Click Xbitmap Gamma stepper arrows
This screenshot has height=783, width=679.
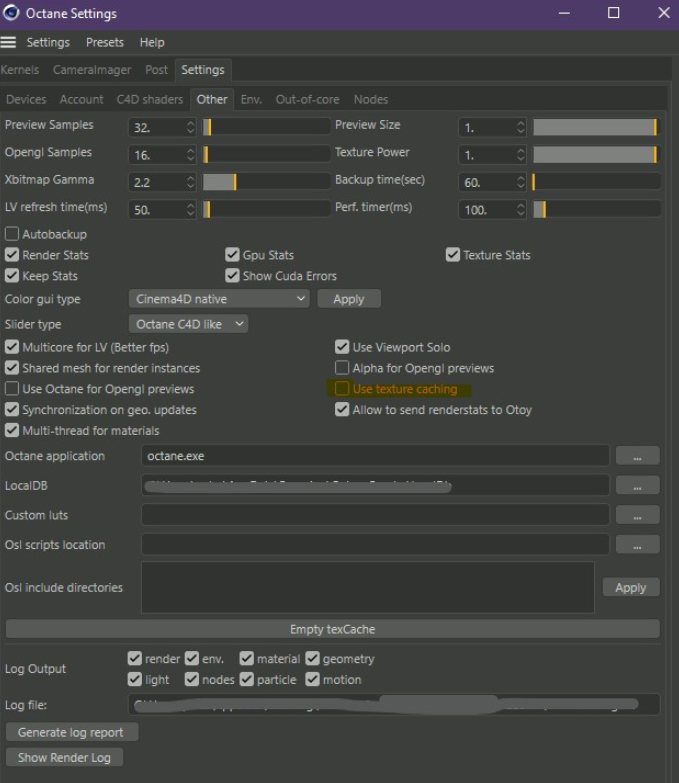click(x=191, y=182)
